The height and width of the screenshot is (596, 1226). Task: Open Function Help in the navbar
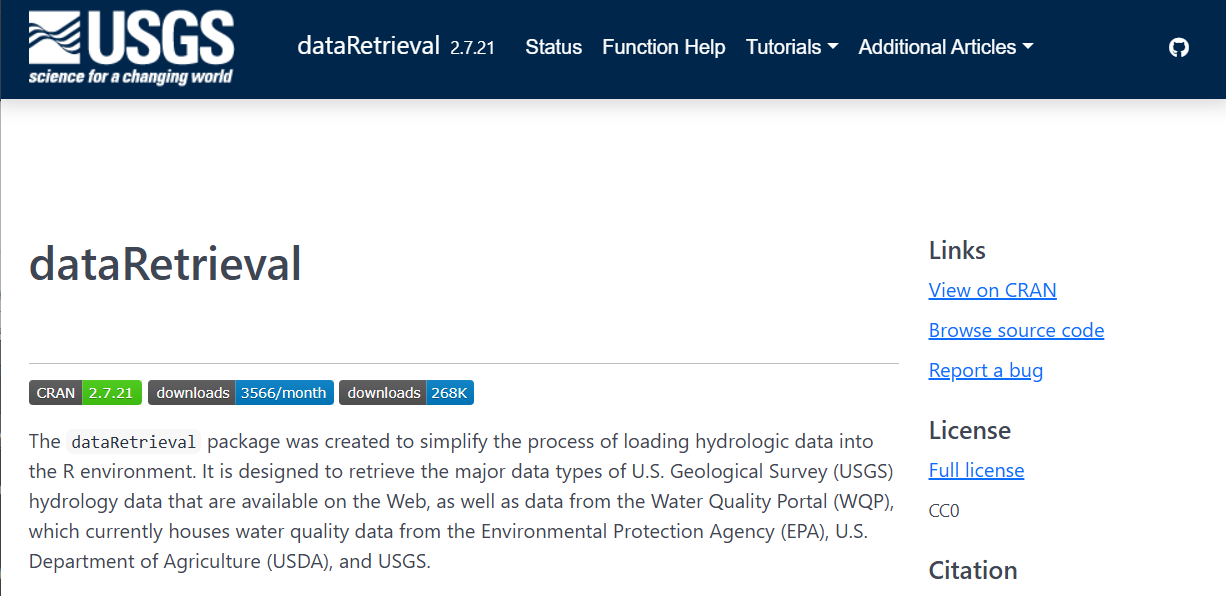(x=664, y=47)
